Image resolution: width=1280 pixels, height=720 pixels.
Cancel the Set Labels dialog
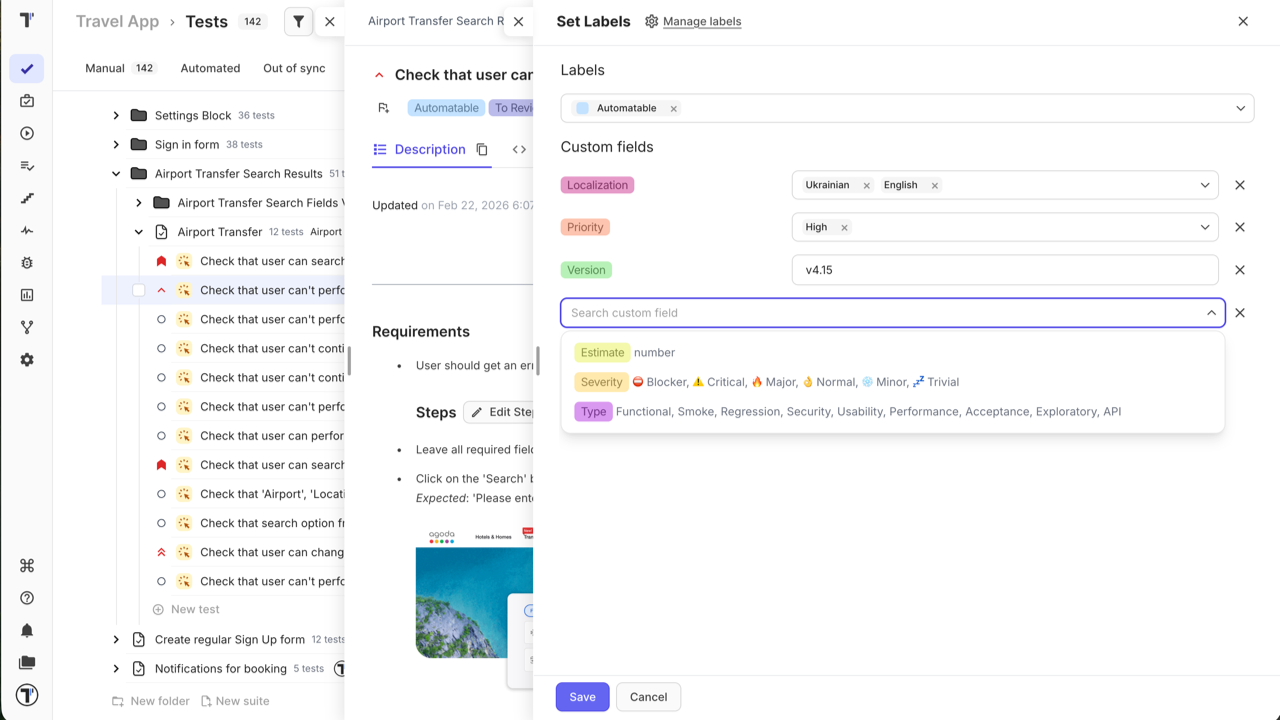[648, 697]
